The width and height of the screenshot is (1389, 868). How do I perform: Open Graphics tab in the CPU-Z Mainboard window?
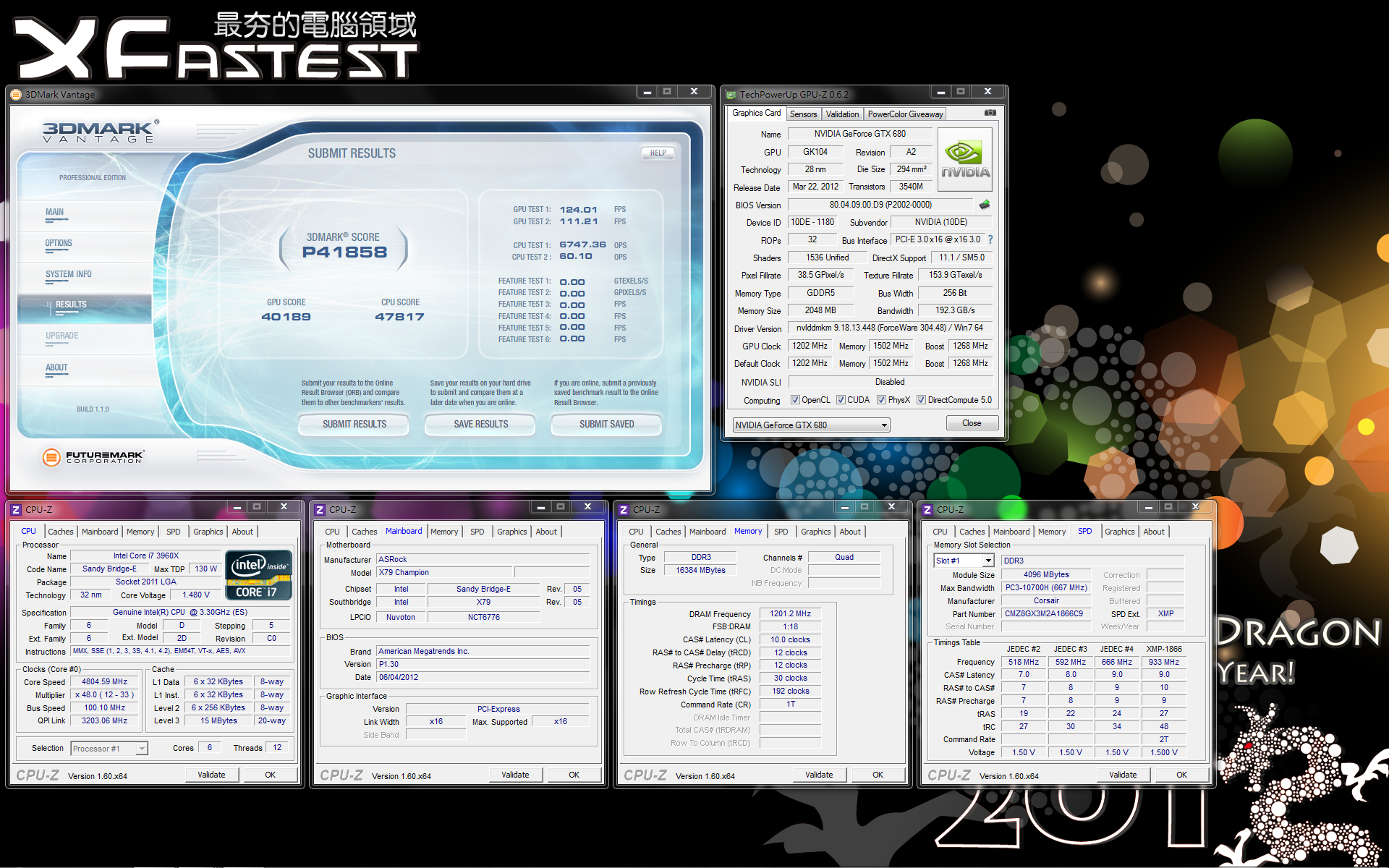511,532
